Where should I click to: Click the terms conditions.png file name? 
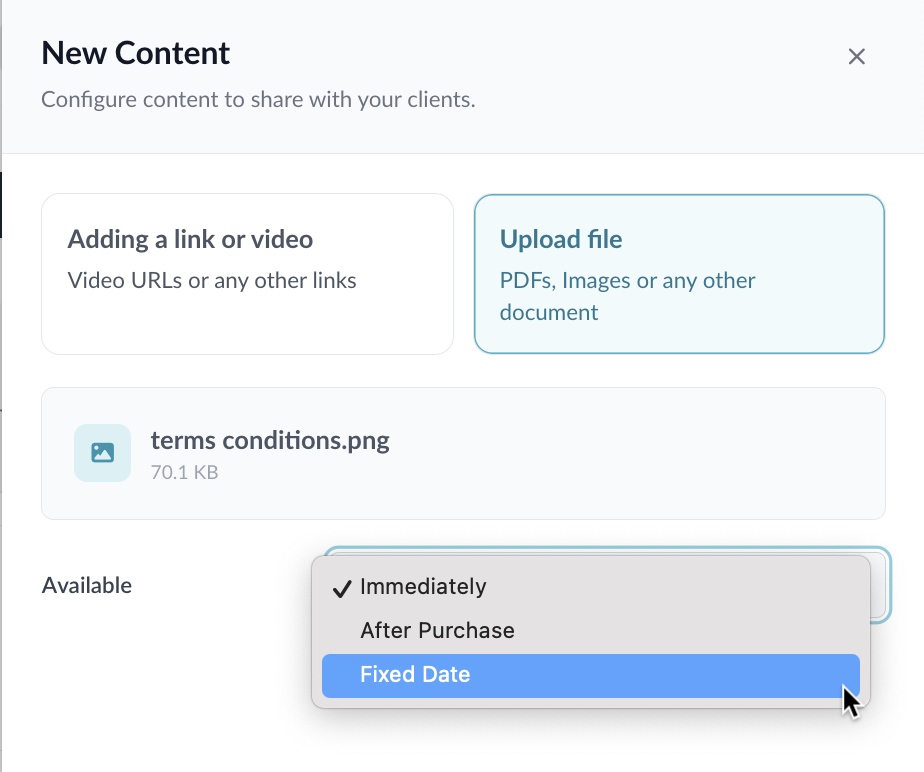pos(270,441)
